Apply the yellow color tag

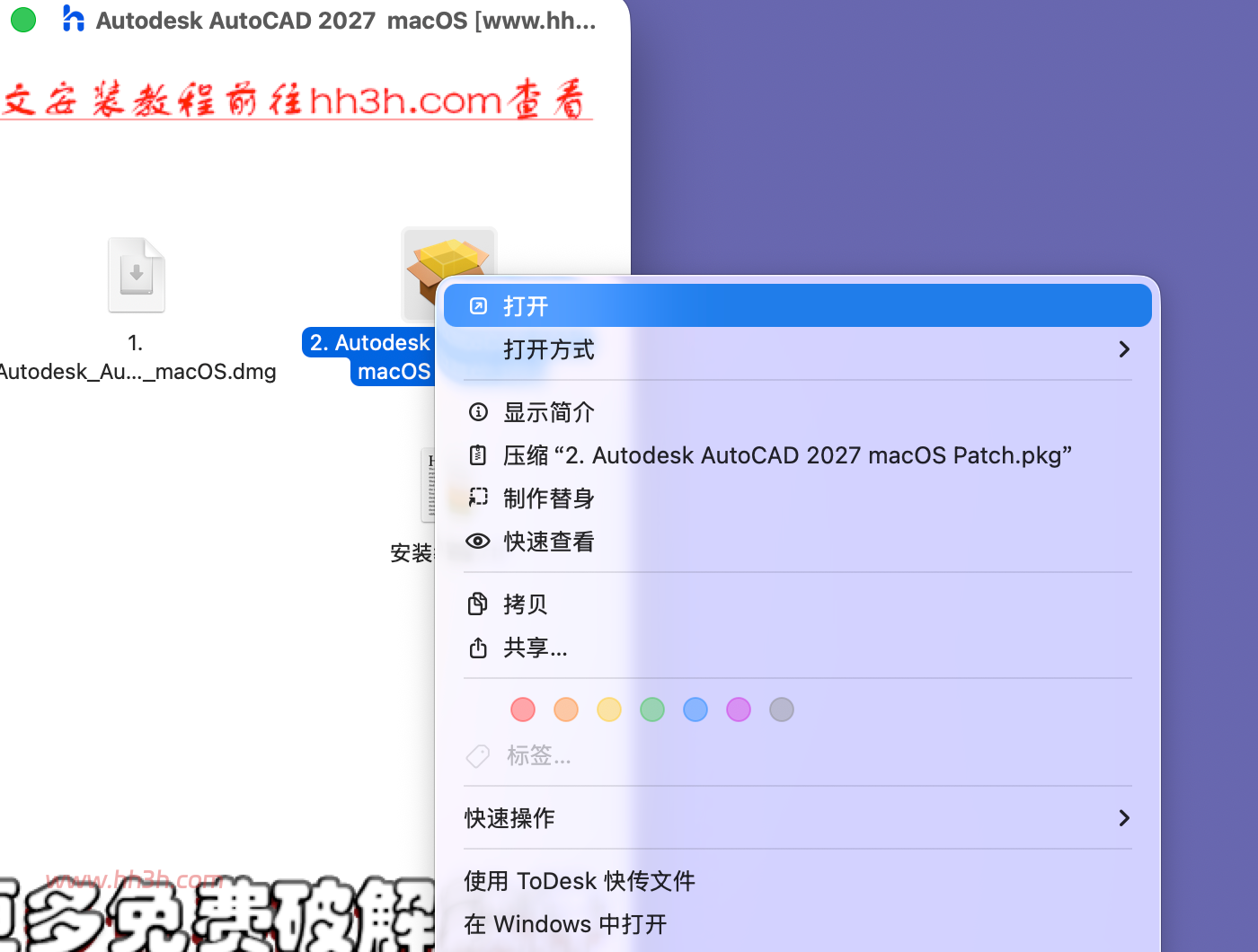point(609,710)
